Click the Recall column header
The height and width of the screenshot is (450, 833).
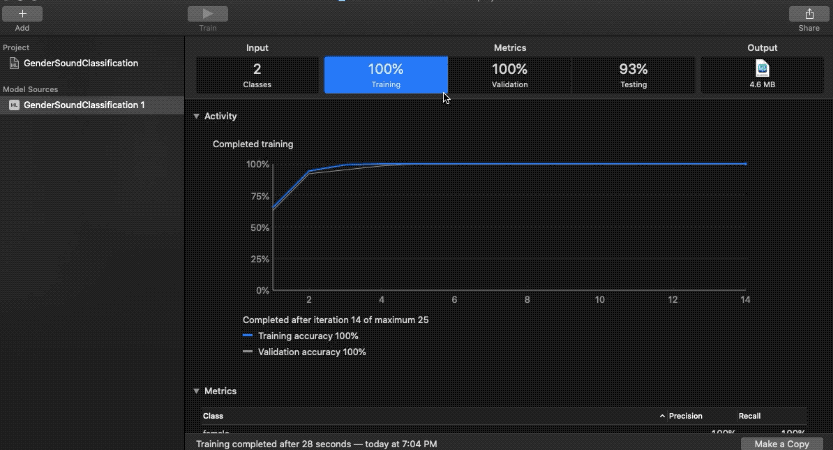pyautogui.click(x=749, y=416)
